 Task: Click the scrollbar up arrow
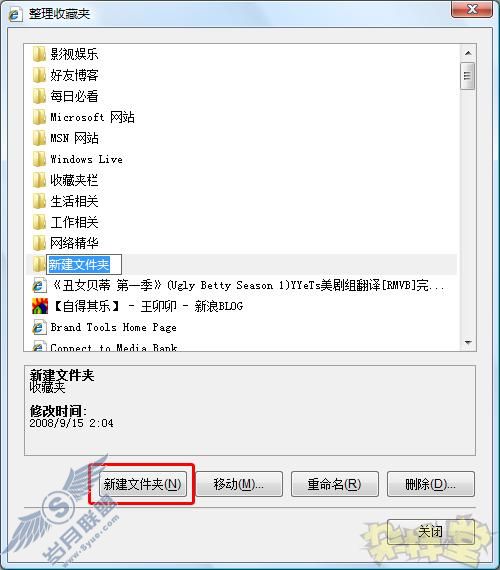click(468, 53)
